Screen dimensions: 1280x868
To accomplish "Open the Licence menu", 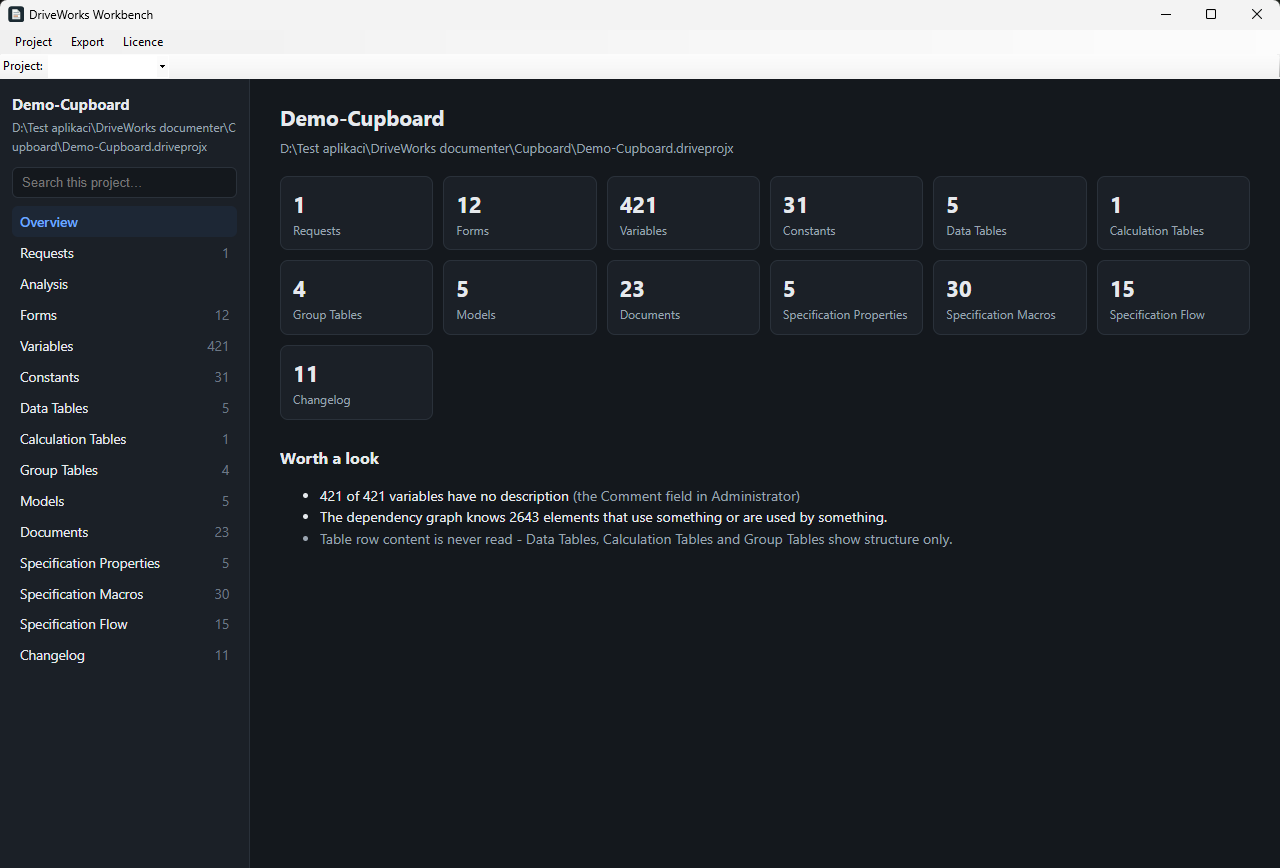I will (x=143, y=42).
